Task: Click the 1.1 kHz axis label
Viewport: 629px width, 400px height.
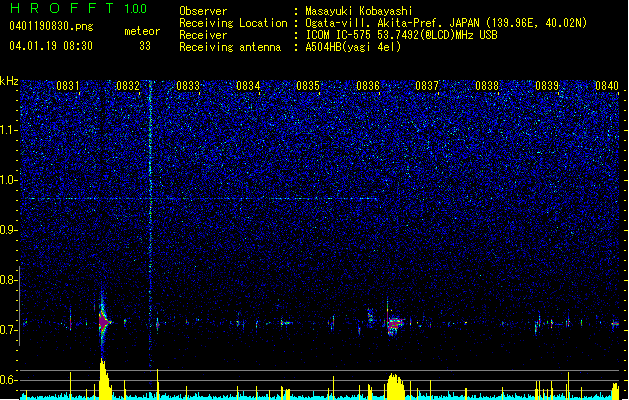Action: (x=9, y=130)
